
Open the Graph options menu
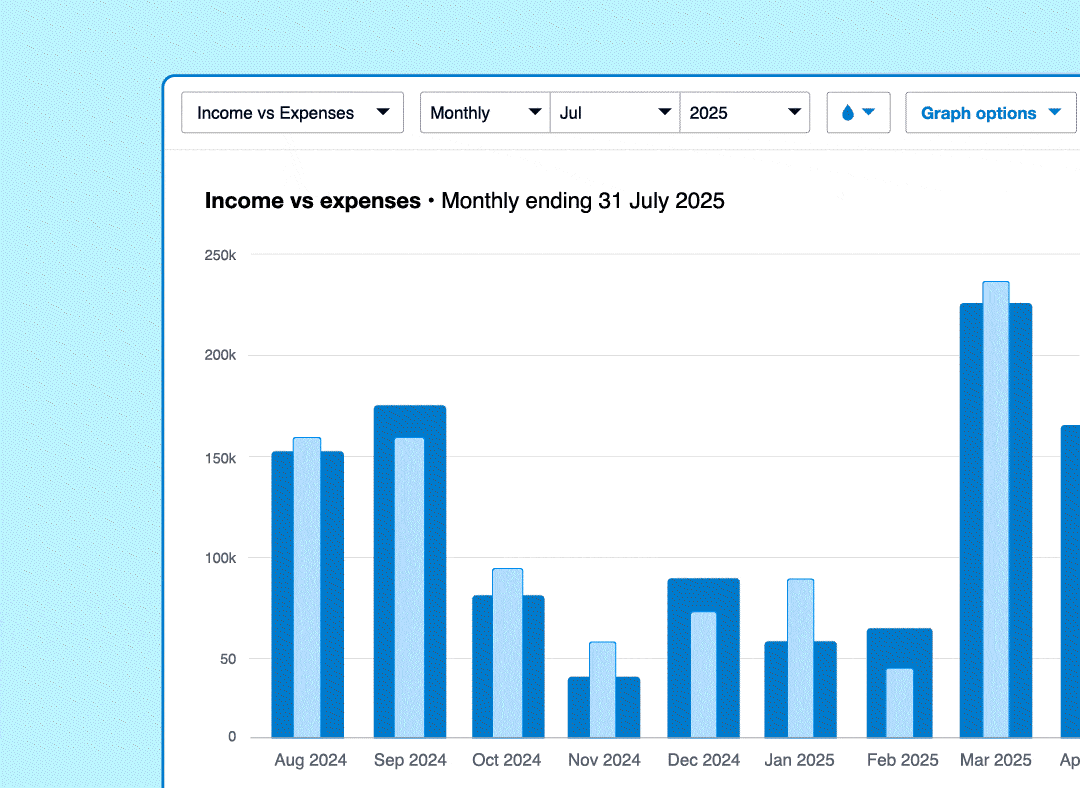coord(990,112)
